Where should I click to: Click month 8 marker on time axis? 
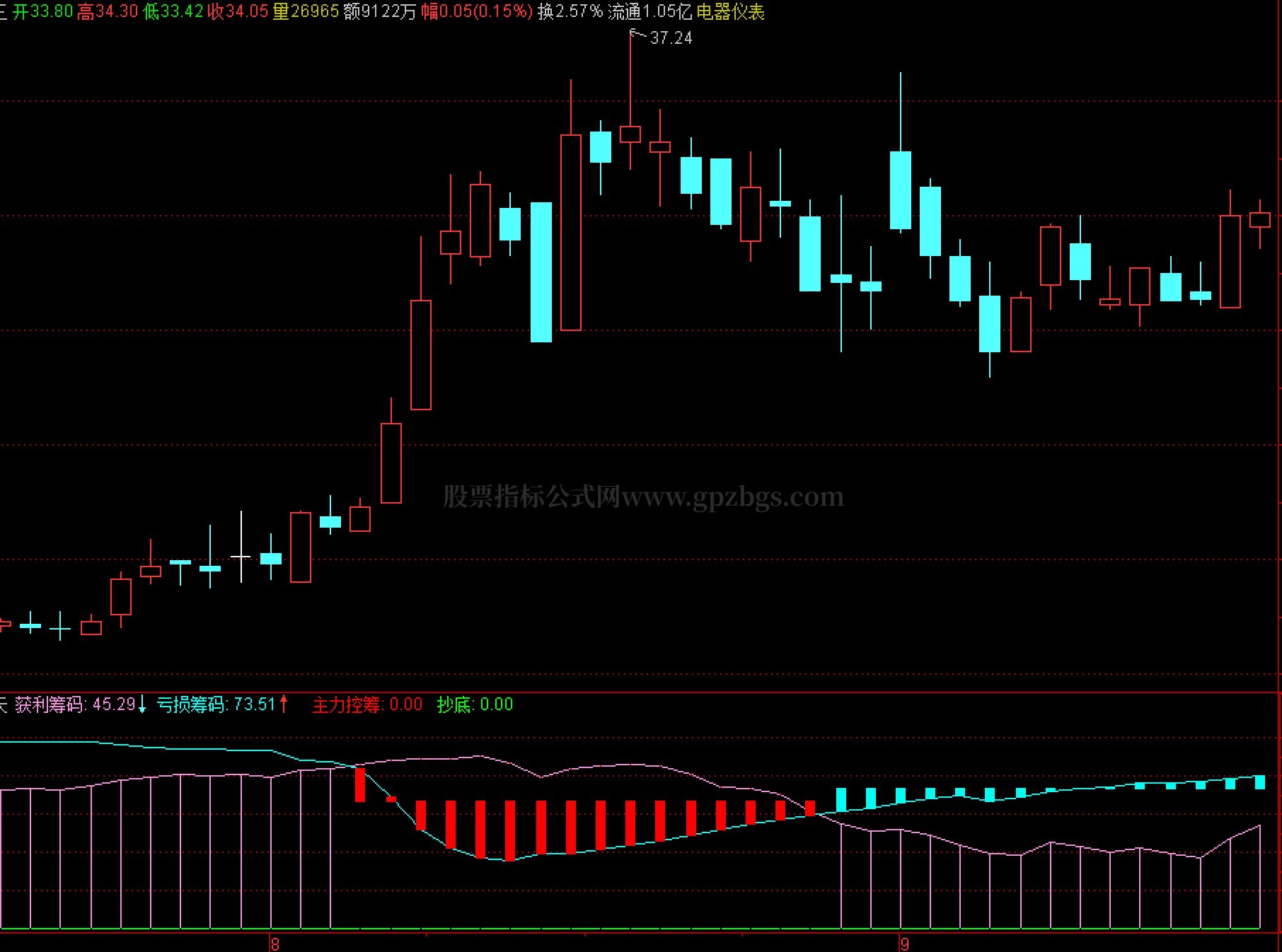[x=275, y=944]
